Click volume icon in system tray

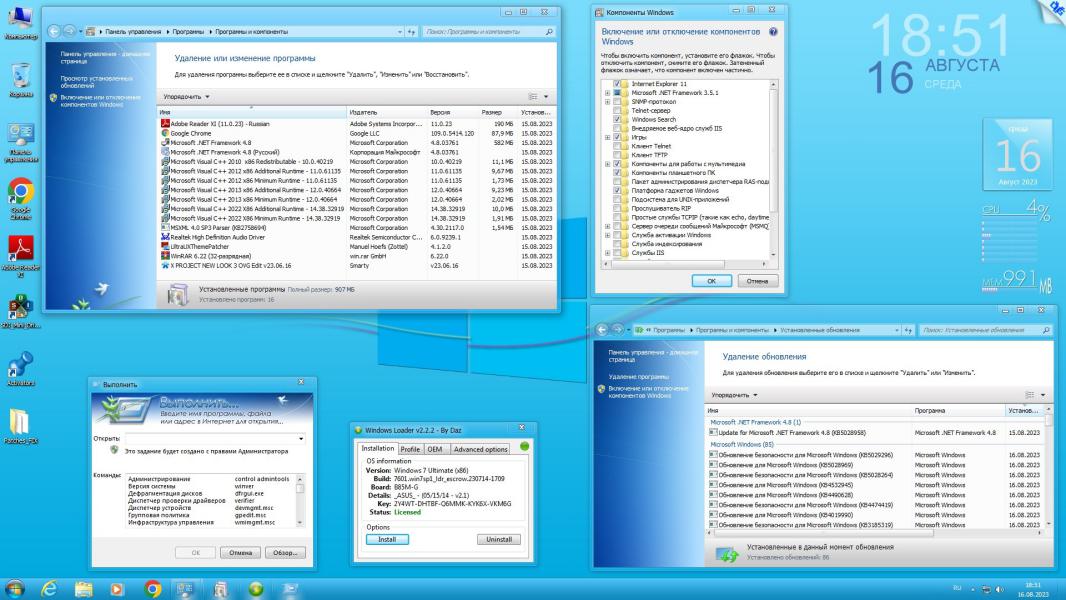(x=1001, y=589)
